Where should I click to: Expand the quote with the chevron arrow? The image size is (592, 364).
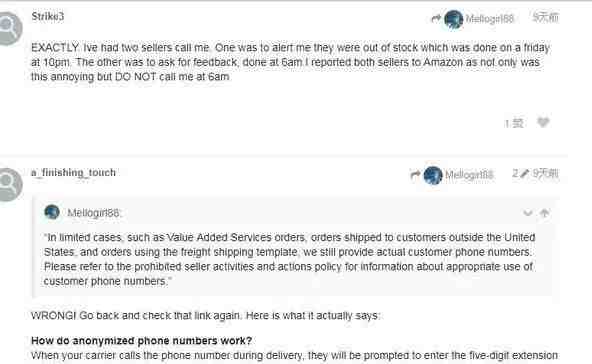click(x=528, y=213)
